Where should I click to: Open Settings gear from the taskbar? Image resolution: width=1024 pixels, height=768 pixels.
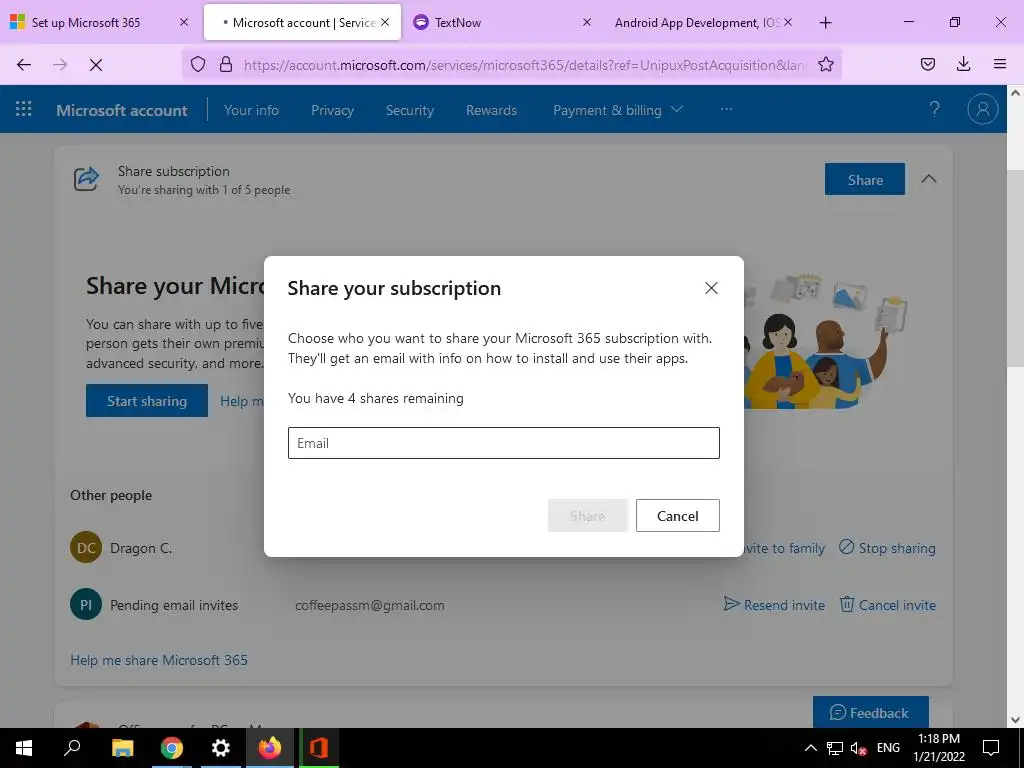[221, 748]
